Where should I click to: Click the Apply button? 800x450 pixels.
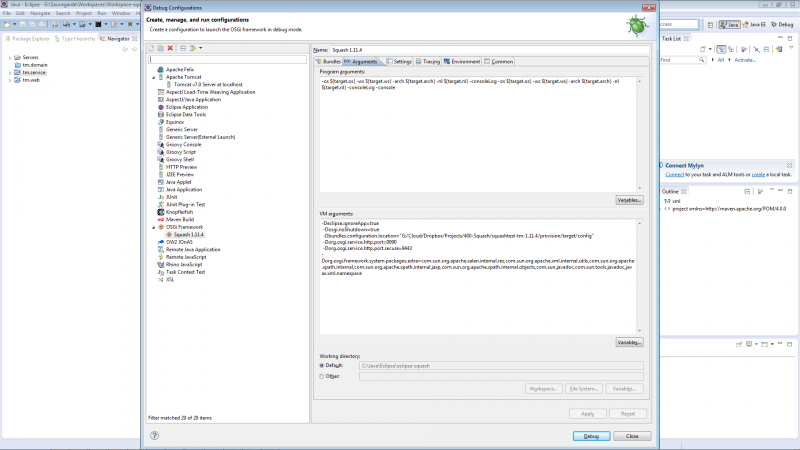tap(588, 414)
